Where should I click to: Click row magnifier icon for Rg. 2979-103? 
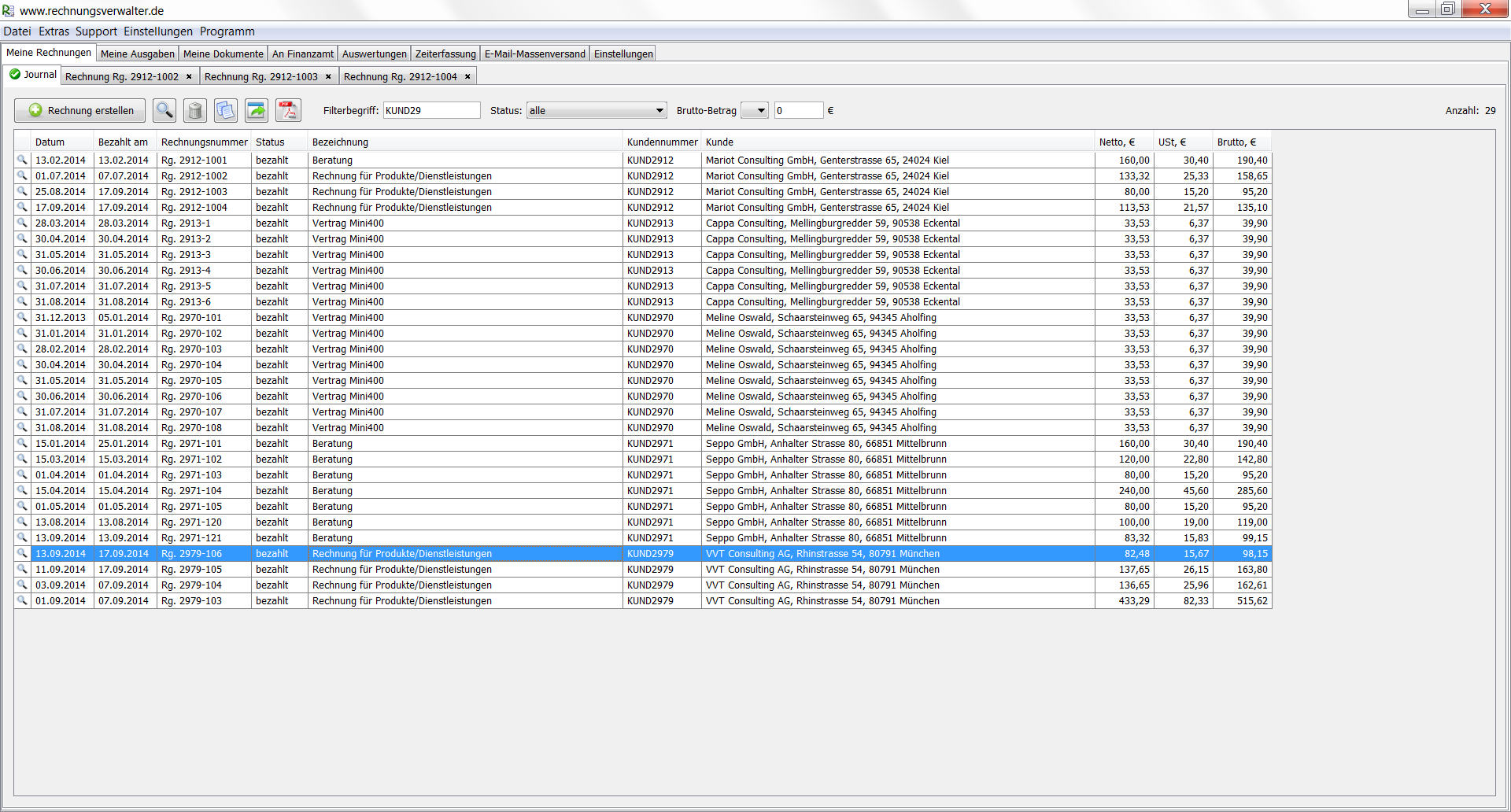(22, 600)
